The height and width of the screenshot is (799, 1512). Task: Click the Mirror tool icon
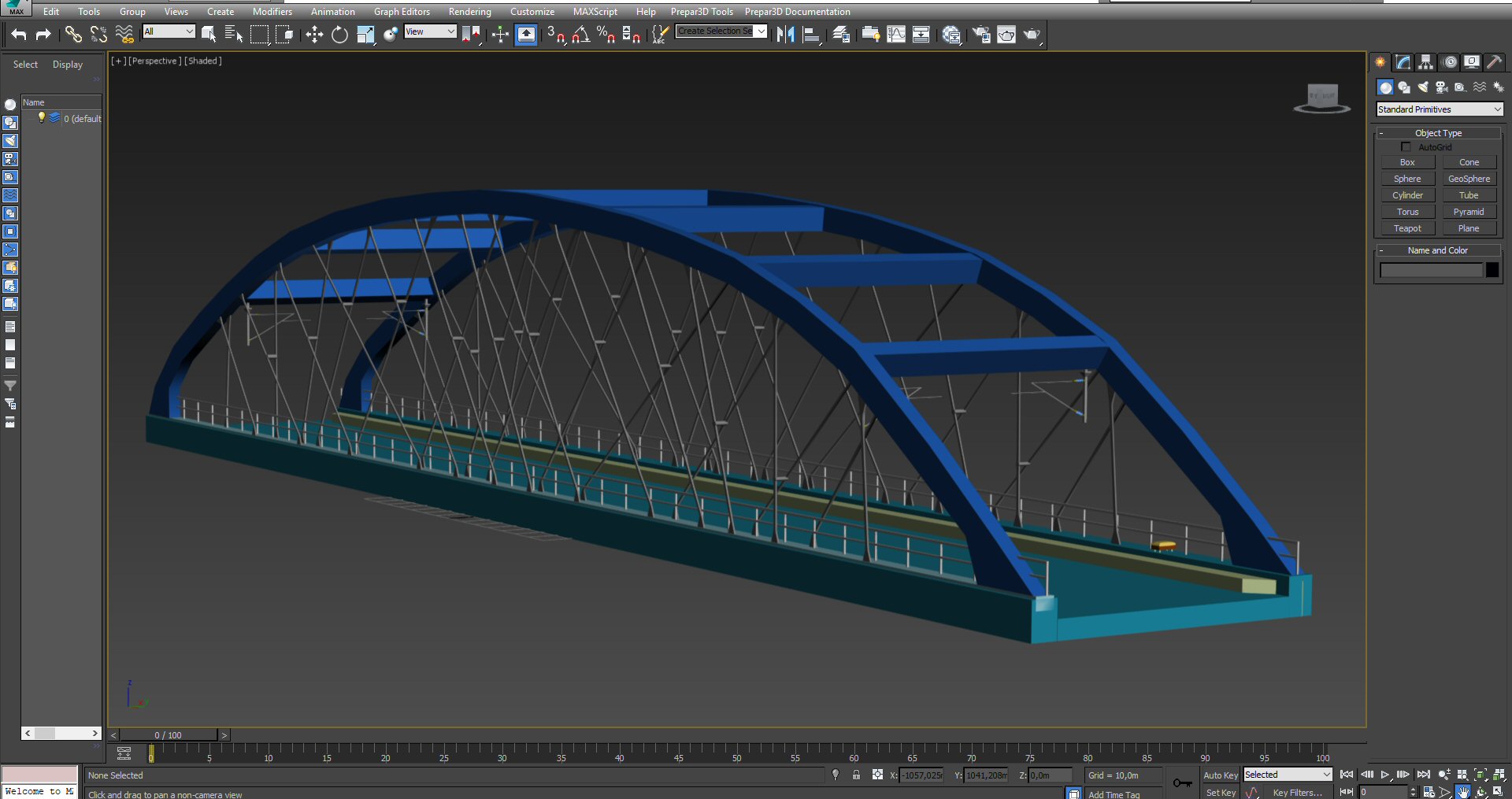pos(785,35)
